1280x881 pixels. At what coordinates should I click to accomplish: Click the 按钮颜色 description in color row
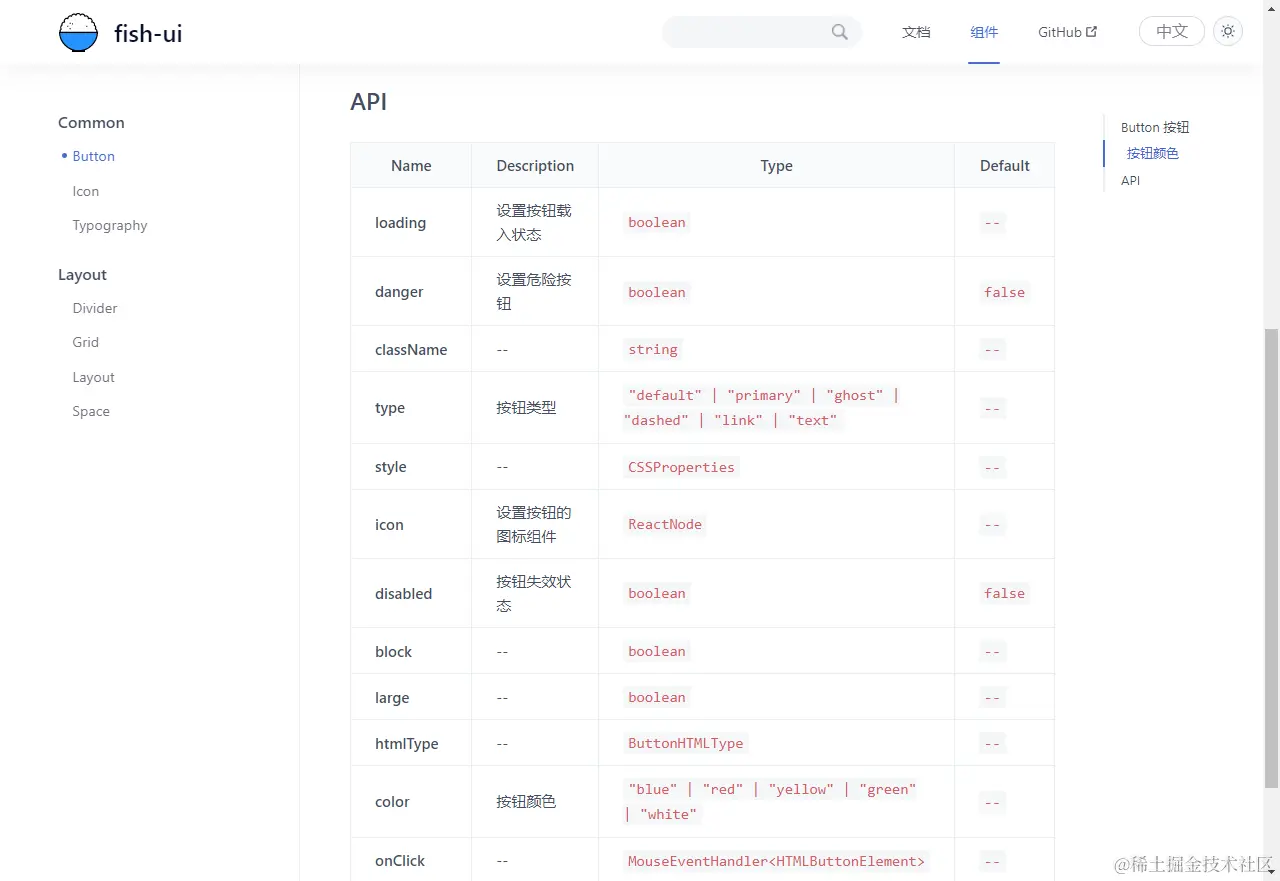526,802
